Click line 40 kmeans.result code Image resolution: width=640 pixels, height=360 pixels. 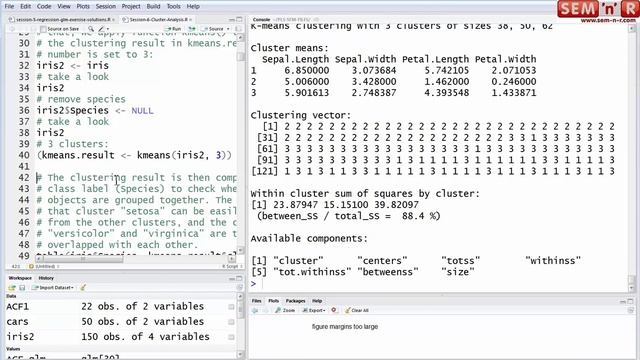(x=134, y=156)
